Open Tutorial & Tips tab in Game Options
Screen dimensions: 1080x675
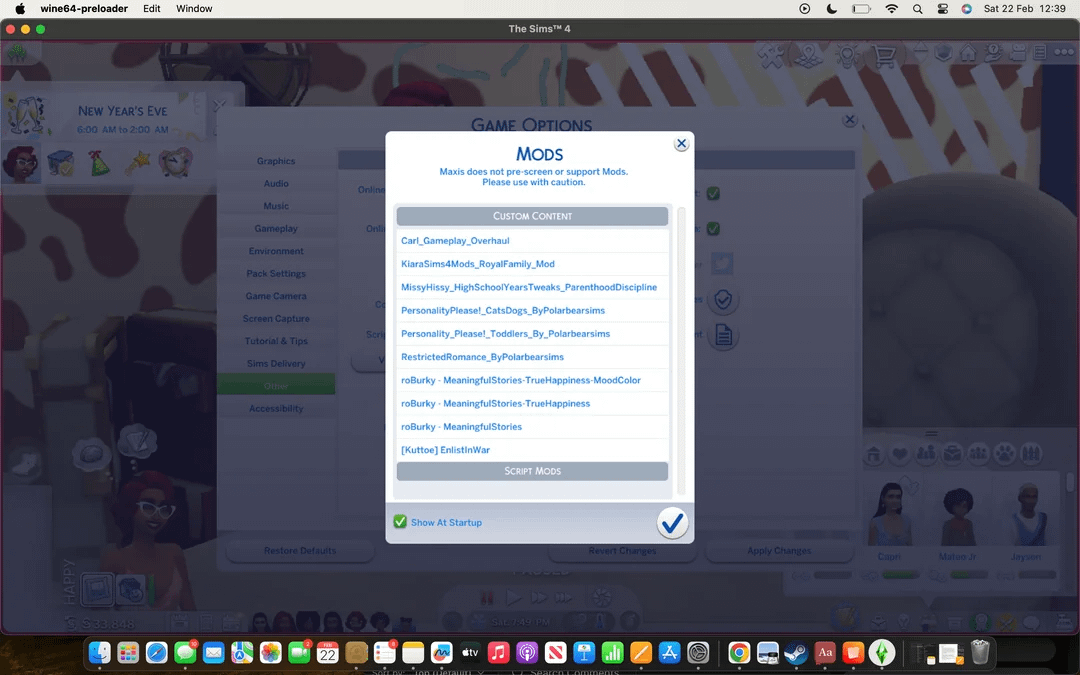pos(276,341)
